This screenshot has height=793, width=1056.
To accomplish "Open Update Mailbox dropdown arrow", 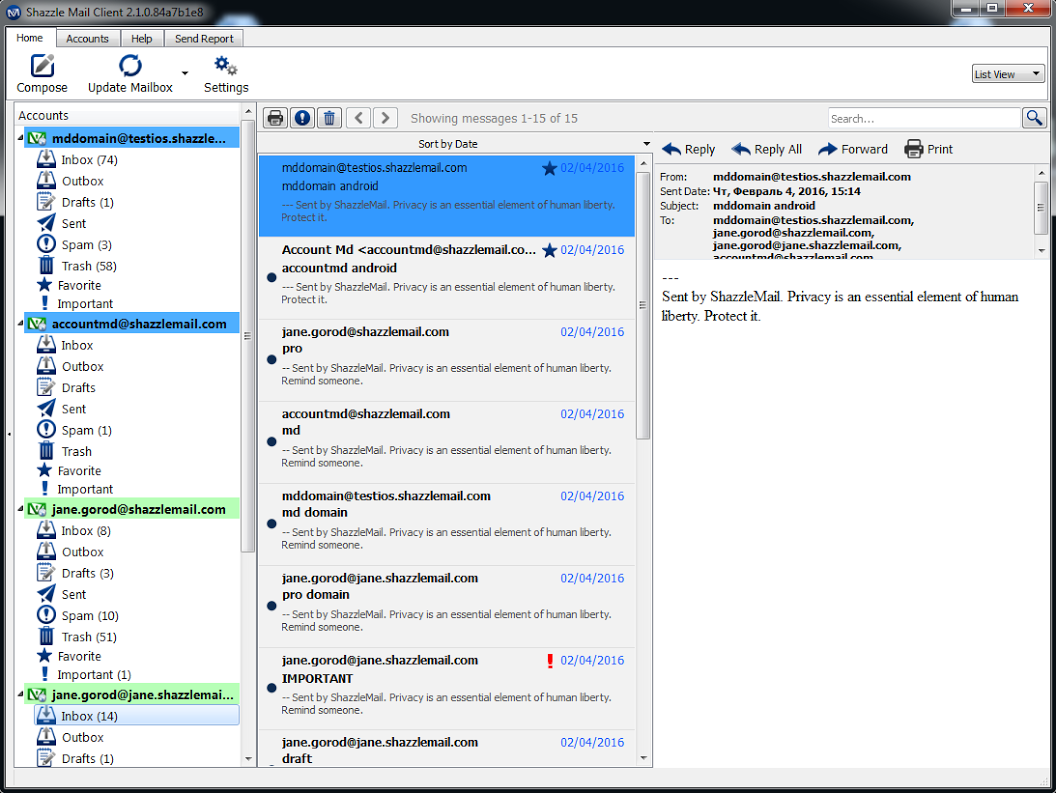I will point(185,73).
